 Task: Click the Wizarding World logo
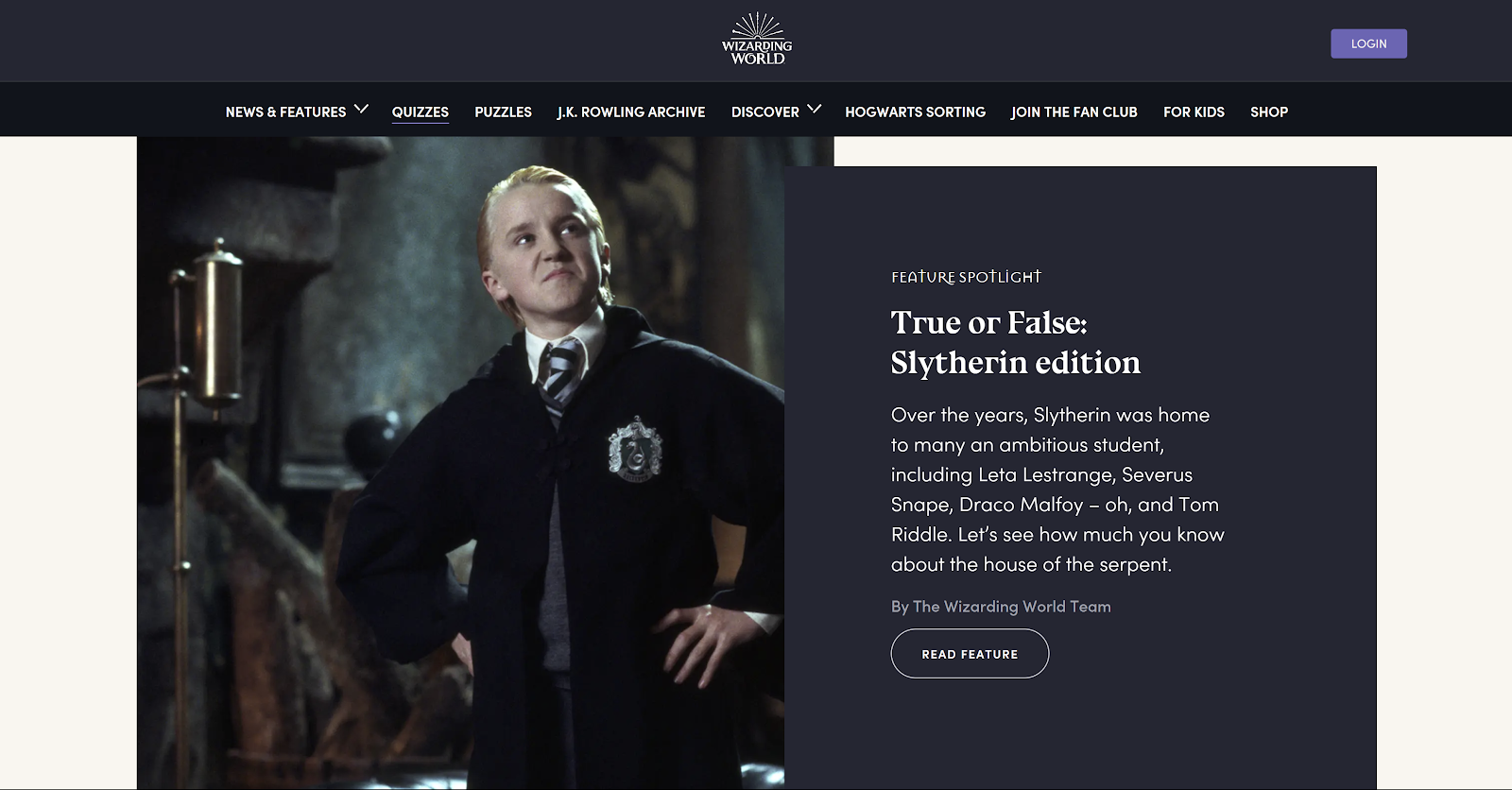pos(757,40)
